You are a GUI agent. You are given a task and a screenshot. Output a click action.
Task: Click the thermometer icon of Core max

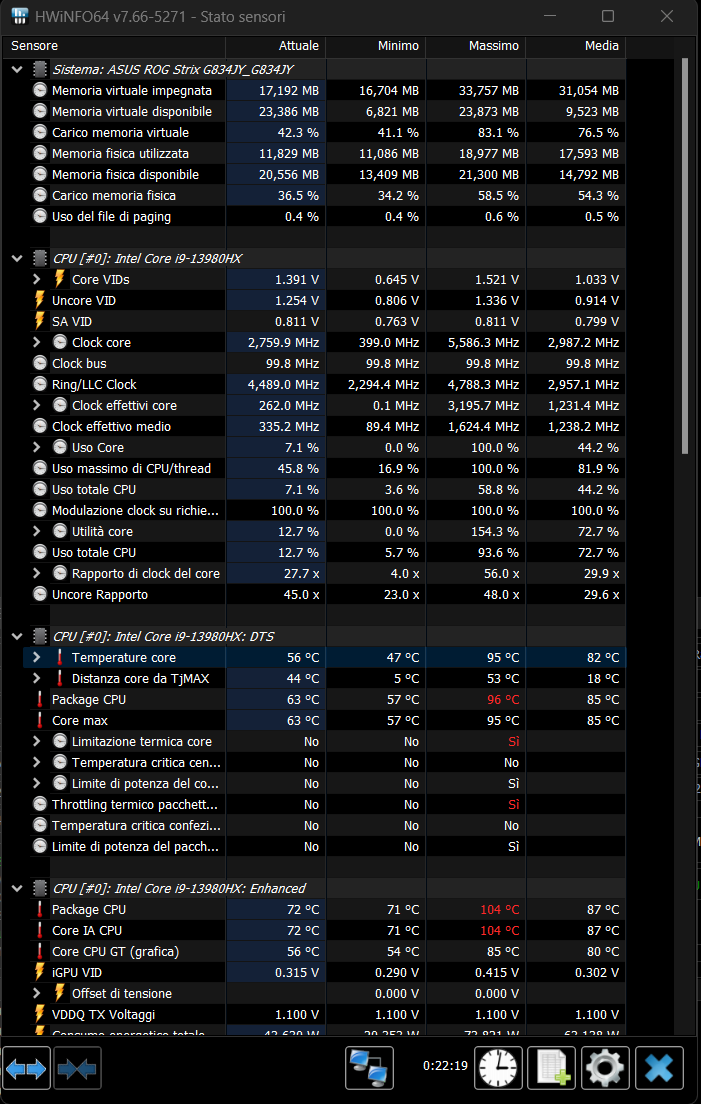tap(40, 720)
